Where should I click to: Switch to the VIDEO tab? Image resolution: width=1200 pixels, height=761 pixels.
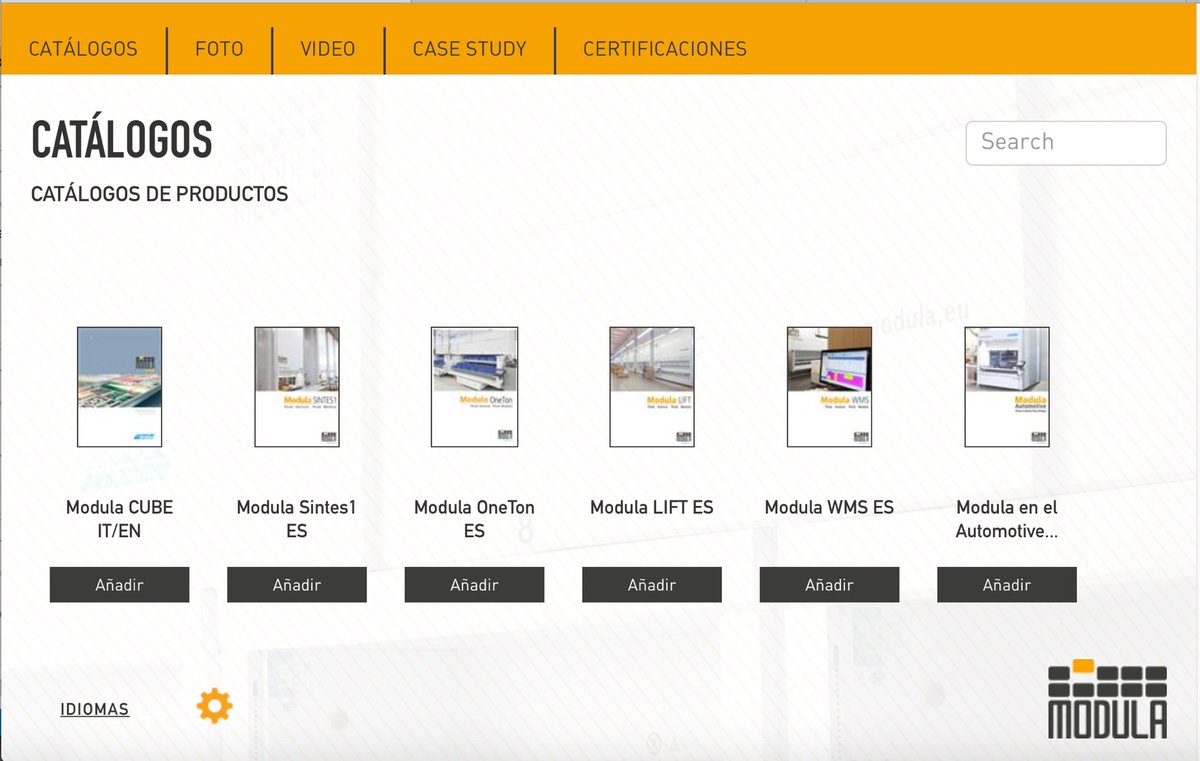click(x=328, y=48)
